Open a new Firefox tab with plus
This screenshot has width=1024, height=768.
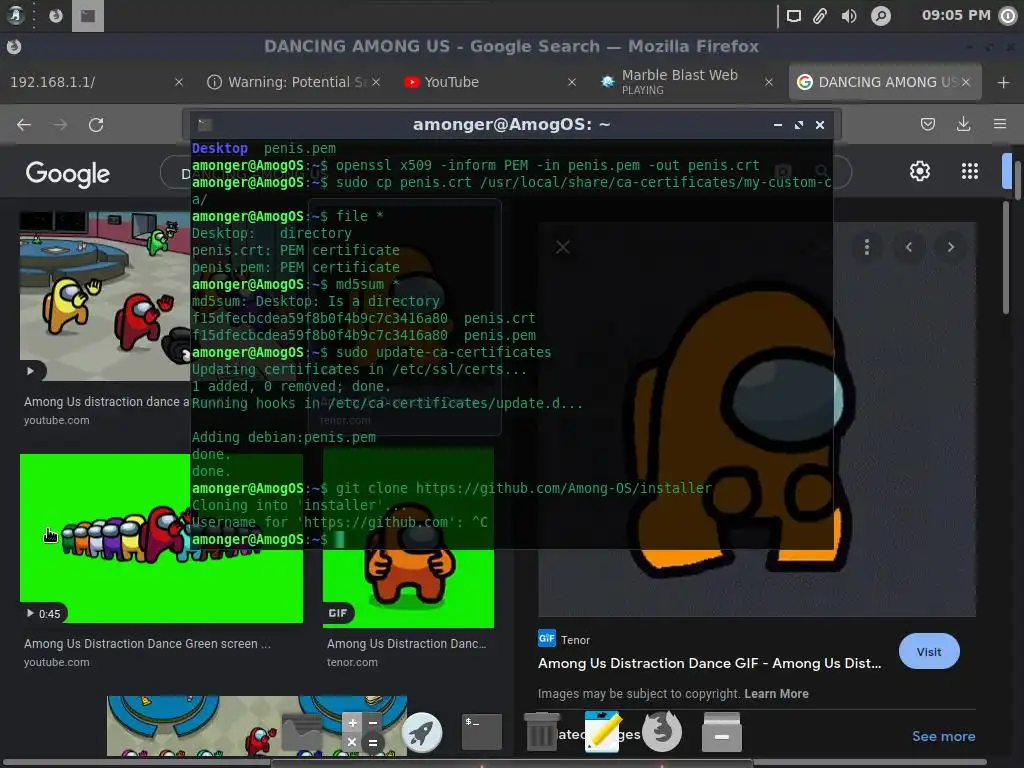1004,82
